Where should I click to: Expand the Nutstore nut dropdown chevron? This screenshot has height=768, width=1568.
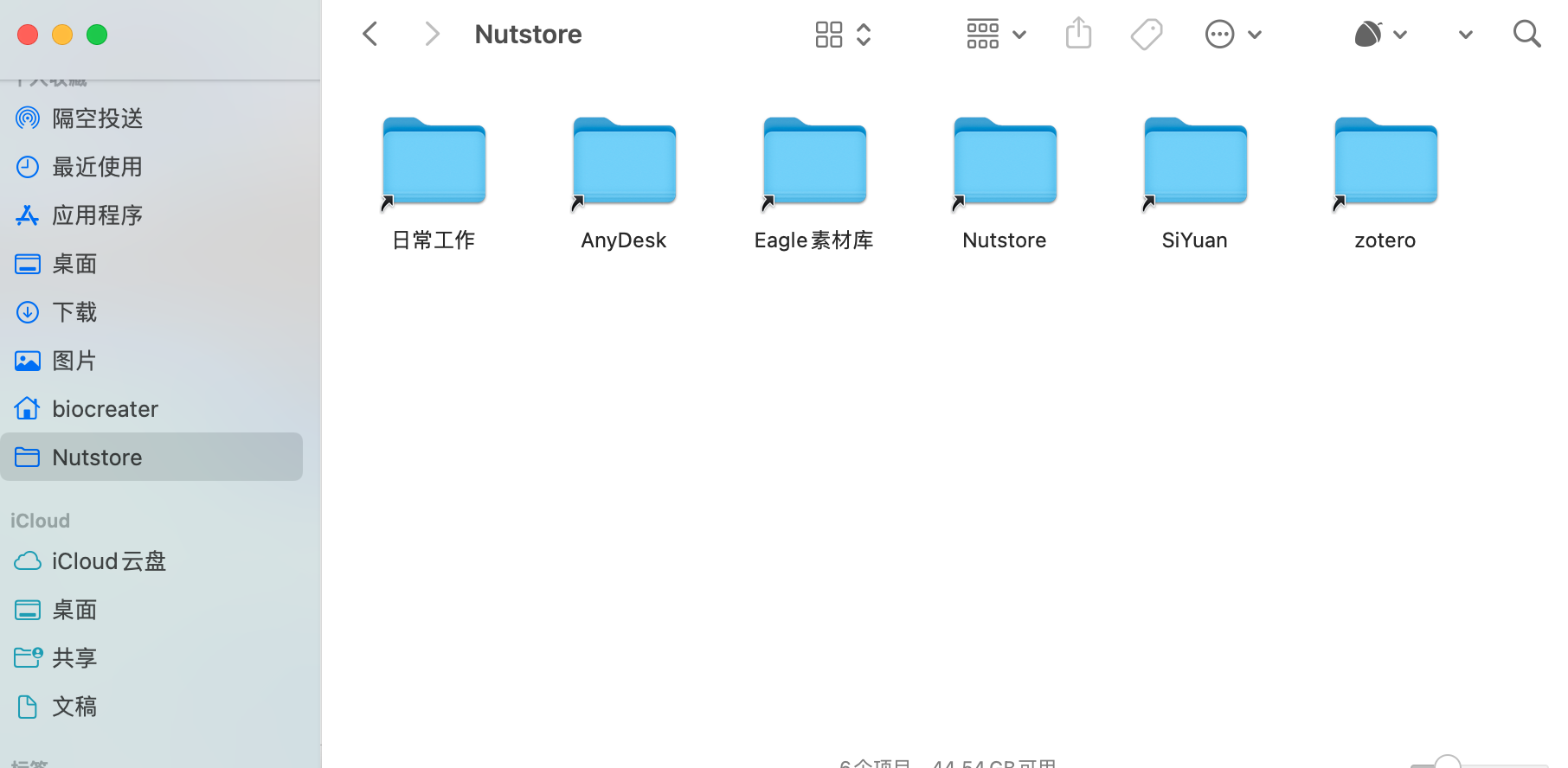(x=1400, y=35)
